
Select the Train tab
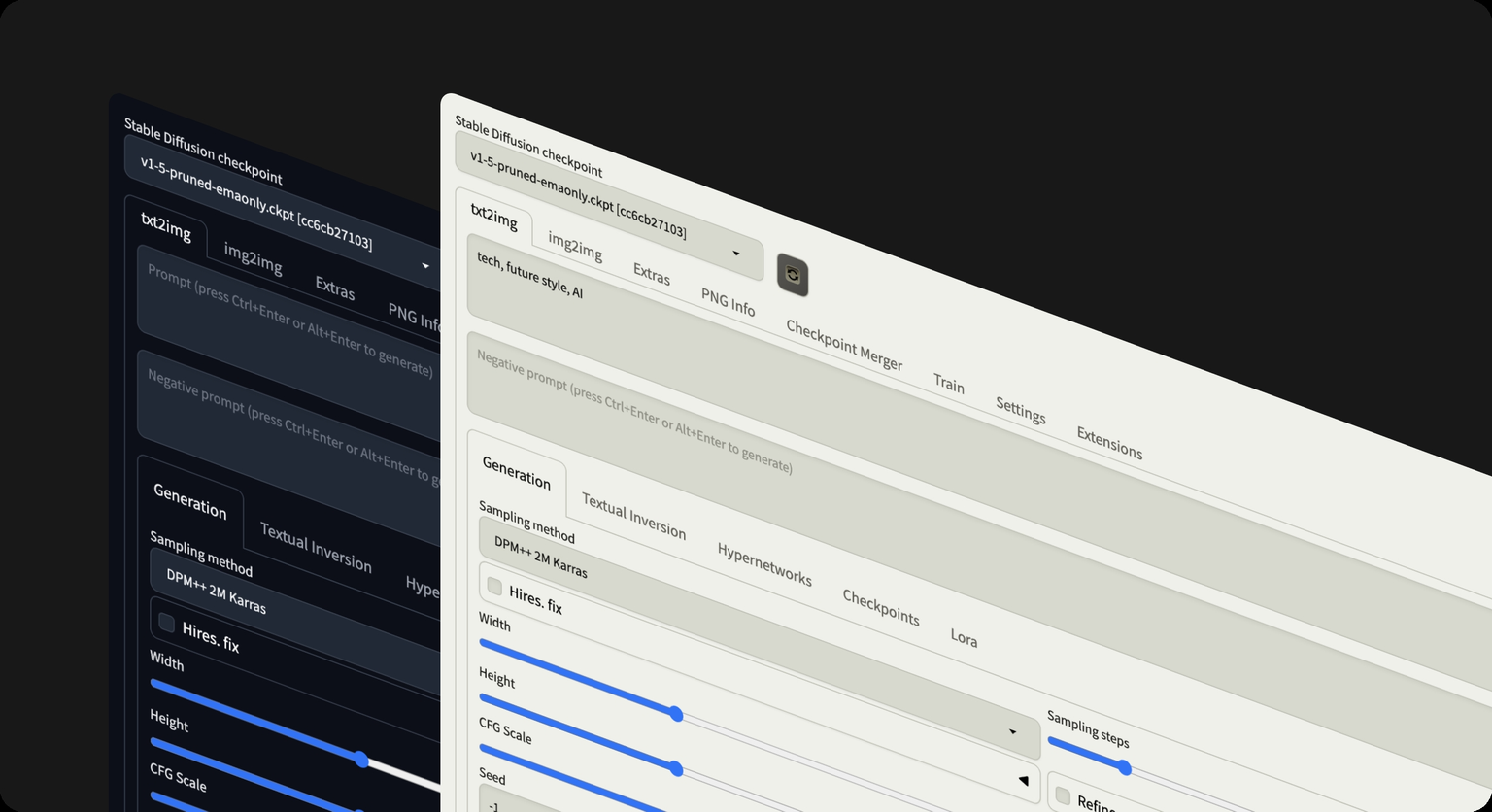pyautogui.click(x=949, y=385)
